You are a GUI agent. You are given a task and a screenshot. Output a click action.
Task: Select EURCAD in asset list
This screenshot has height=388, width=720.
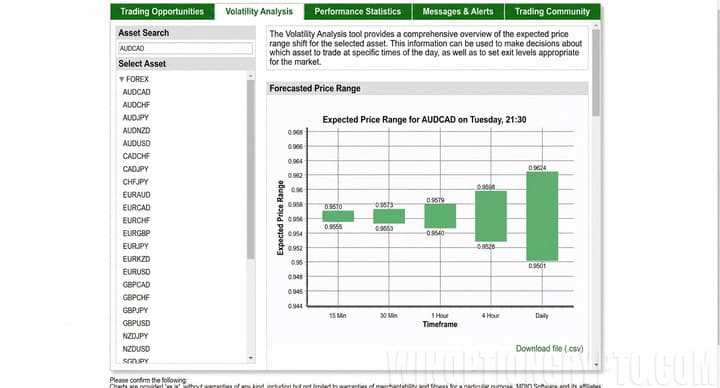[x=136, y=208]
